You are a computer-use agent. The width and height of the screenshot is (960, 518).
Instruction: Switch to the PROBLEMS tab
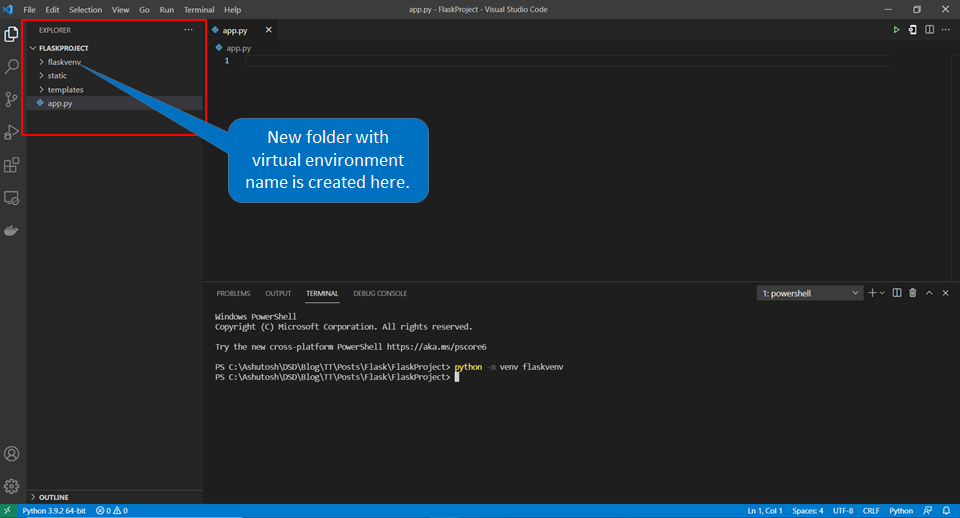click(233, 293)
